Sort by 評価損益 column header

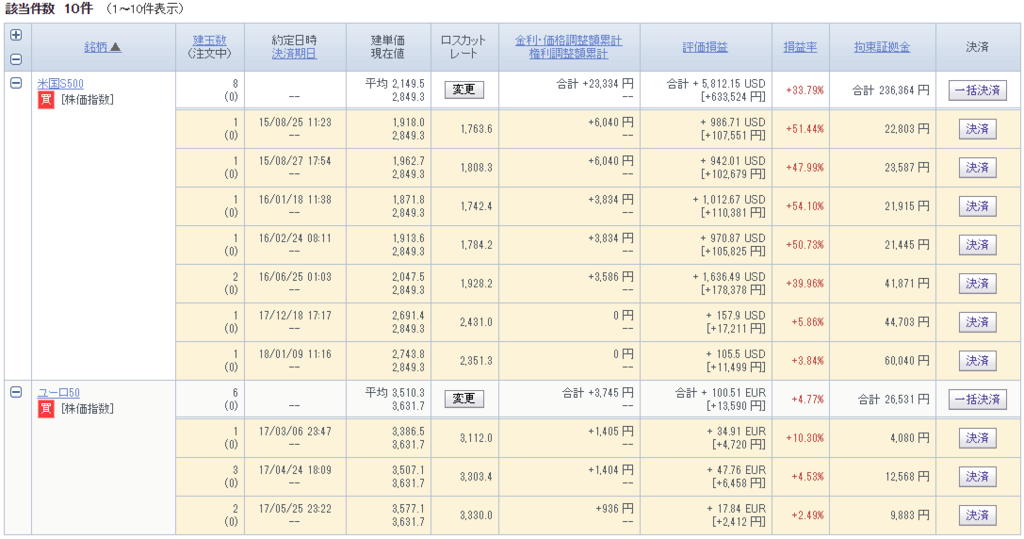[705, 47]
